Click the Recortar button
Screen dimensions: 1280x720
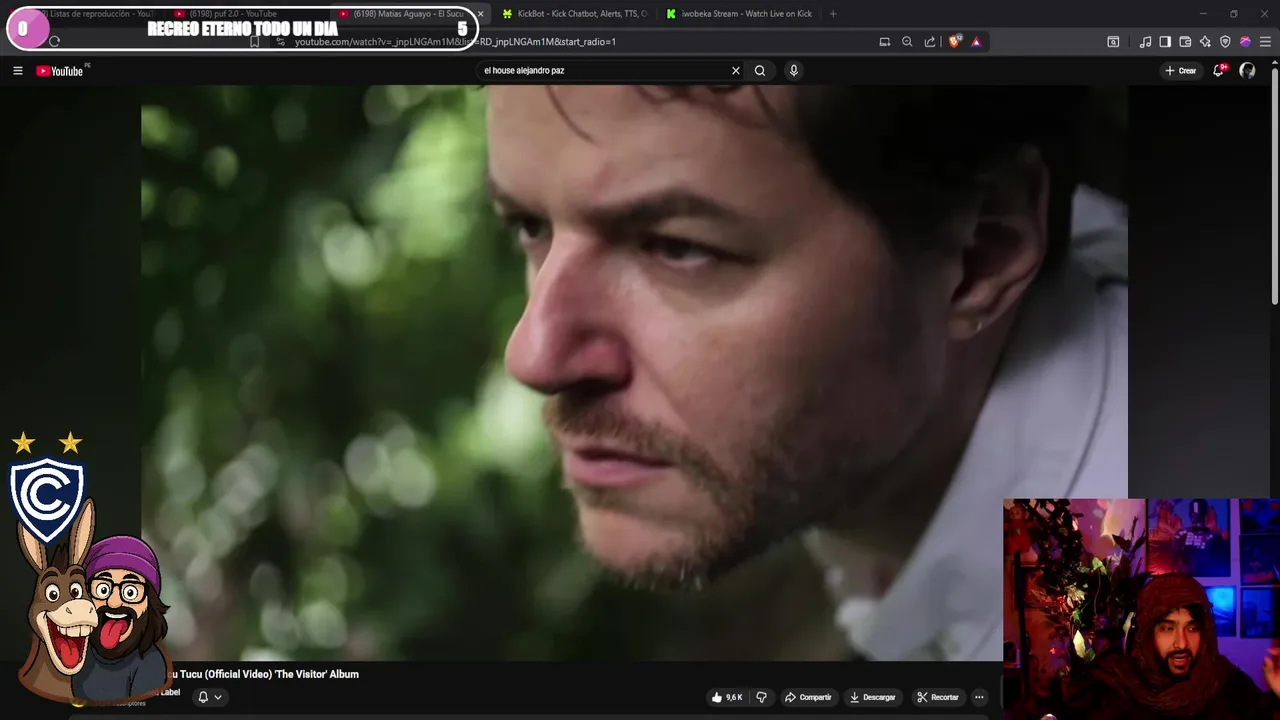937,697
